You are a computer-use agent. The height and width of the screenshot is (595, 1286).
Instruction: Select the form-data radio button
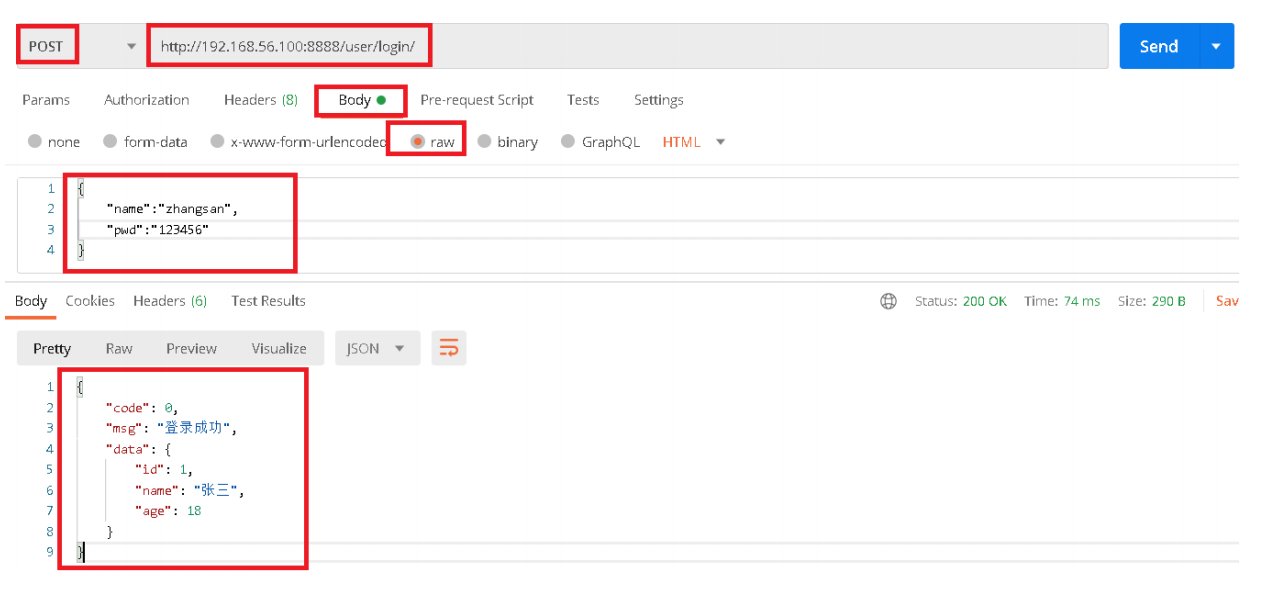tap(111, 141)
